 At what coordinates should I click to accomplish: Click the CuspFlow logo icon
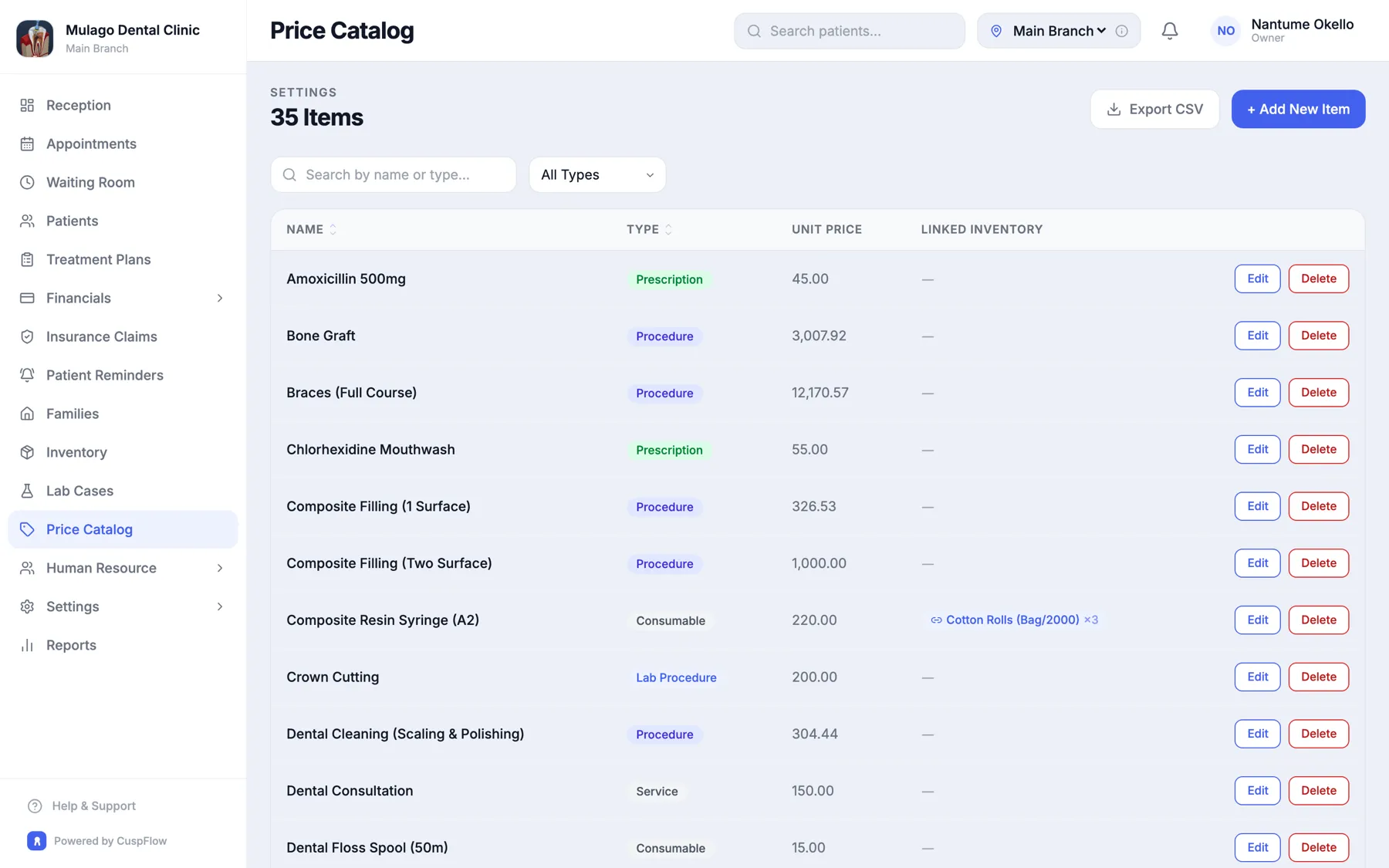(36, 841)
